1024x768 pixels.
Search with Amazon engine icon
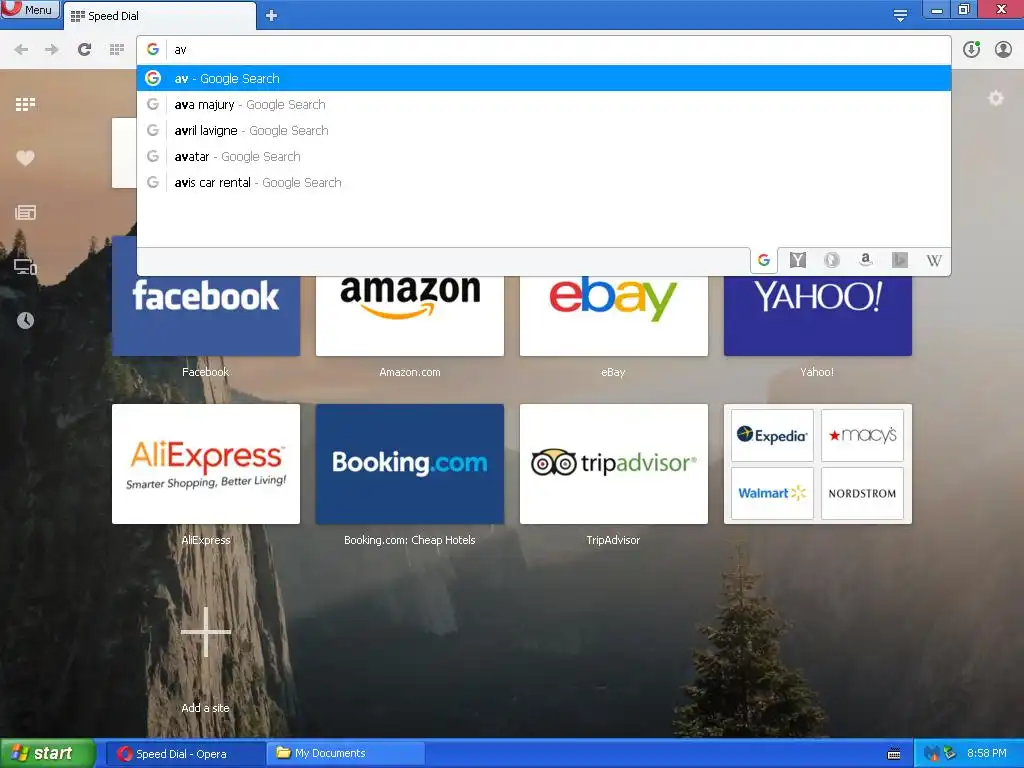tap(865, 260)
